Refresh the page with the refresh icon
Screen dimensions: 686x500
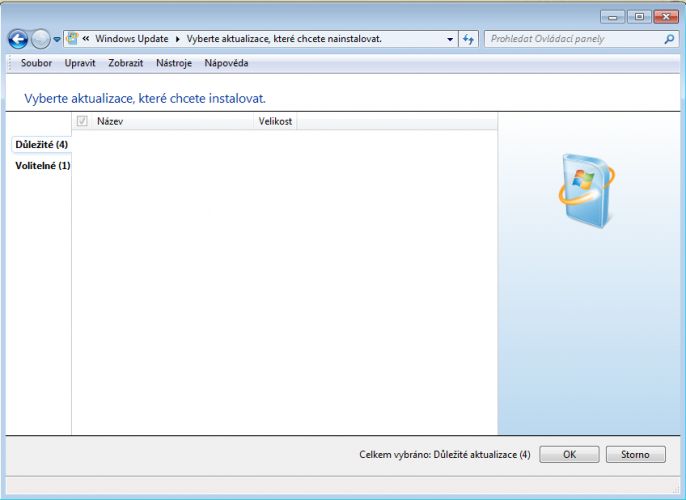tap(468, 39)
